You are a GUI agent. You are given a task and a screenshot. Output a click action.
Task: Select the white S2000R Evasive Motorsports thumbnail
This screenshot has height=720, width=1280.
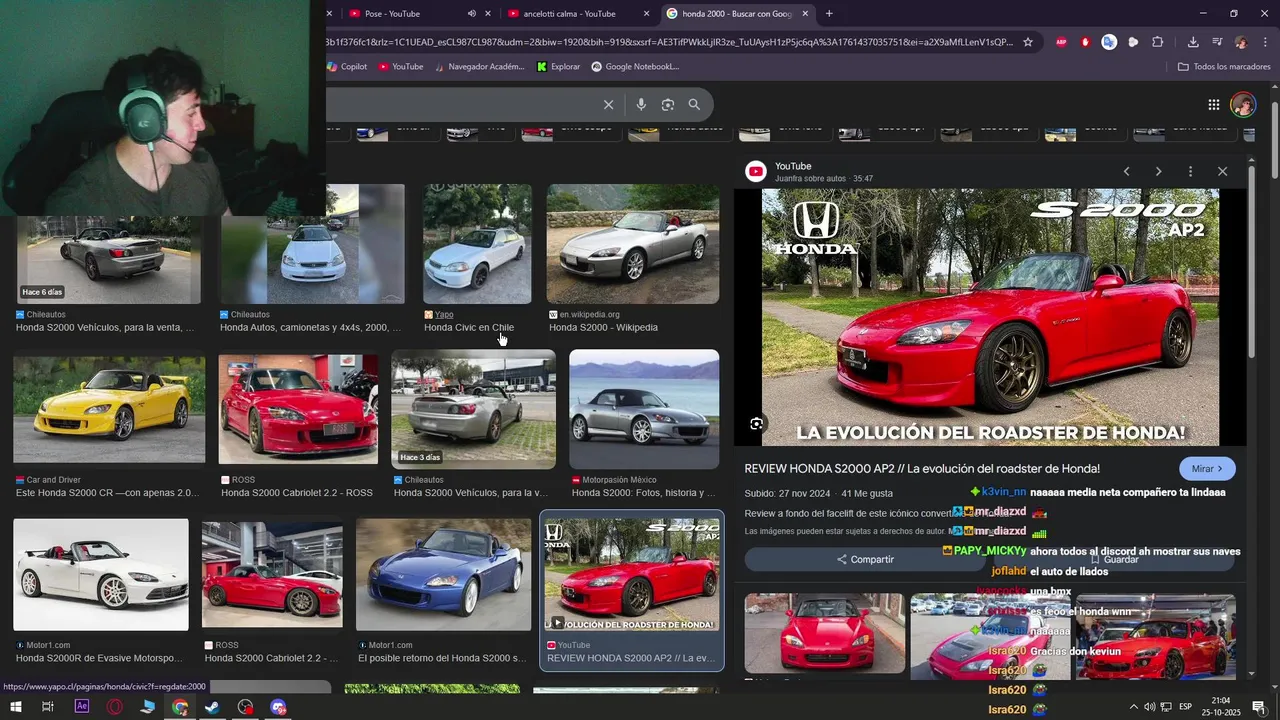tap(101, 574)
